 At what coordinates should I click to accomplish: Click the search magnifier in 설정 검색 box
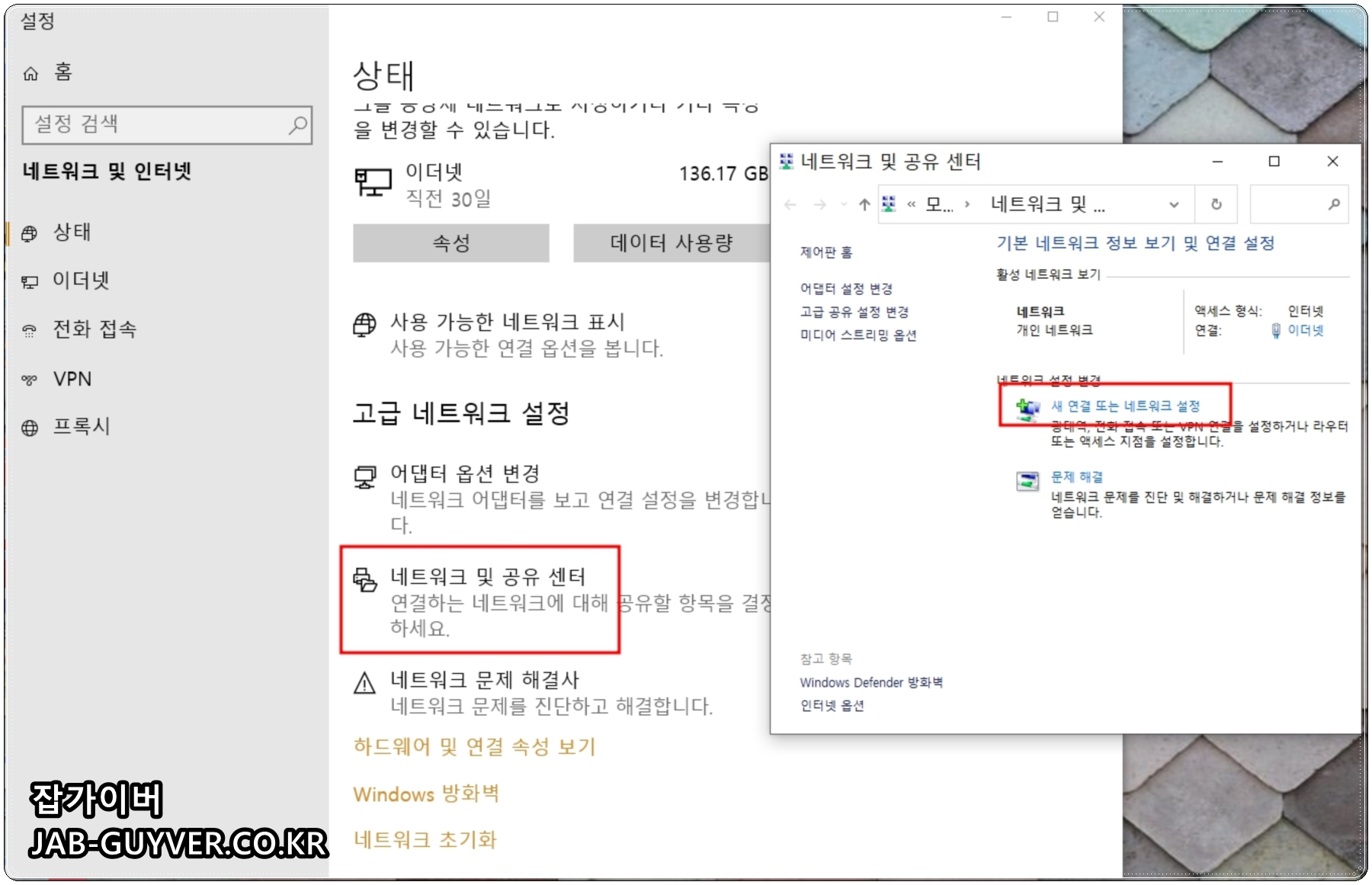click(297, 124)
